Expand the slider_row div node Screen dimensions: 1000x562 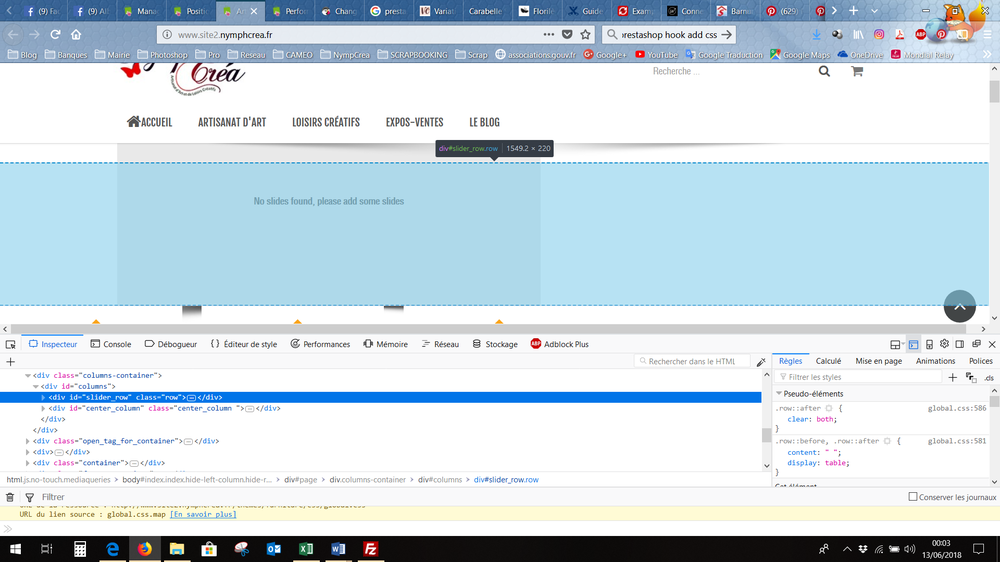(43, 397)
